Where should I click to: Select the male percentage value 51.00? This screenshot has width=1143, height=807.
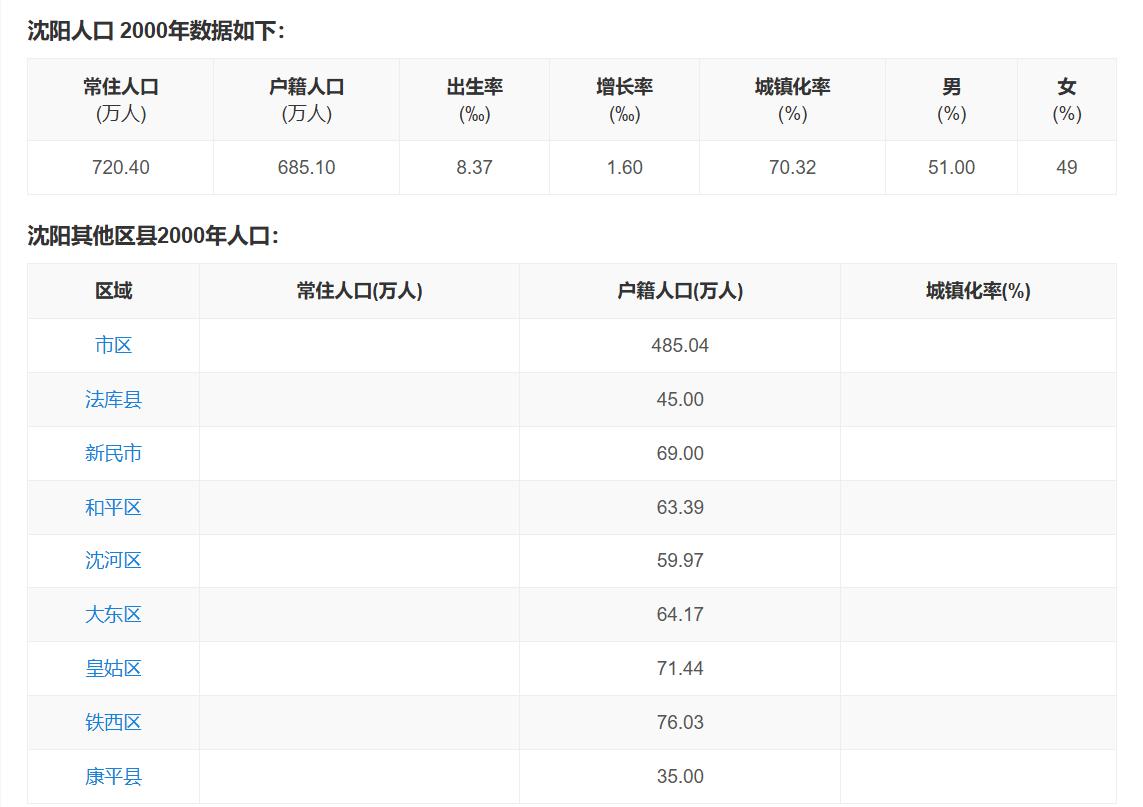[x=951, y=167]
